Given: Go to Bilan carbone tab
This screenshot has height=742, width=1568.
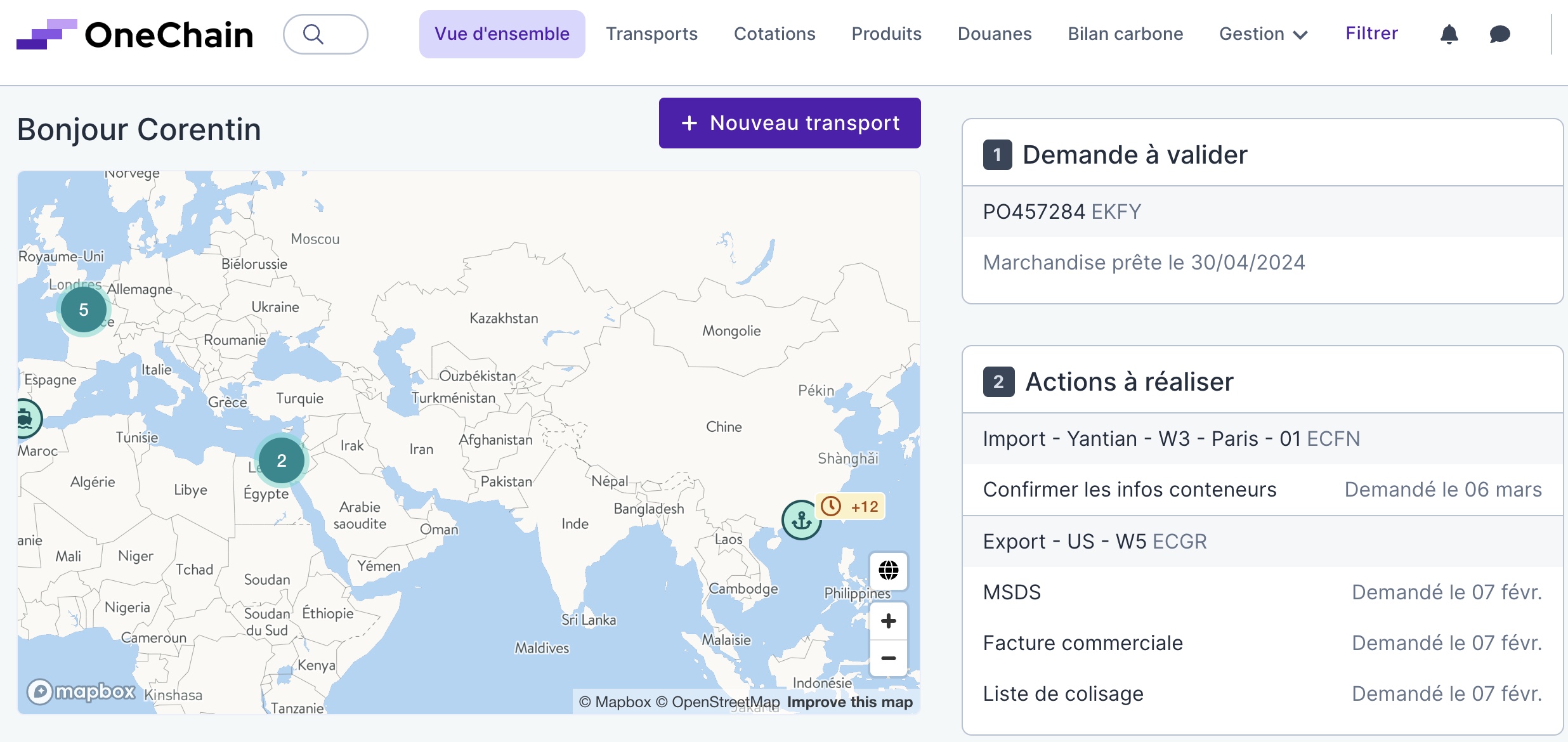Looking at the screenshot, I should (x=1125, y=34).
